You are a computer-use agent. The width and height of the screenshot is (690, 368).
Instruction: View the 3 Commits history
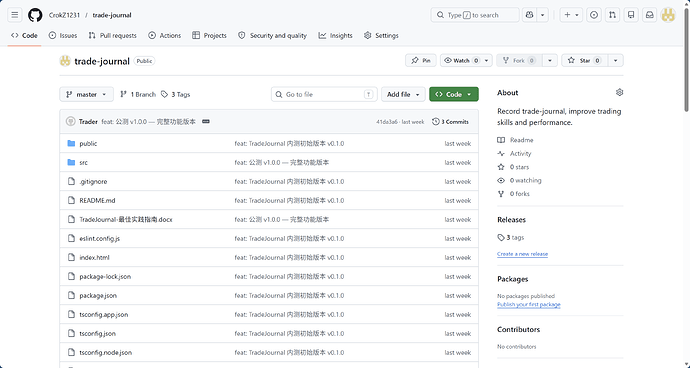click(x=451, y=121)
